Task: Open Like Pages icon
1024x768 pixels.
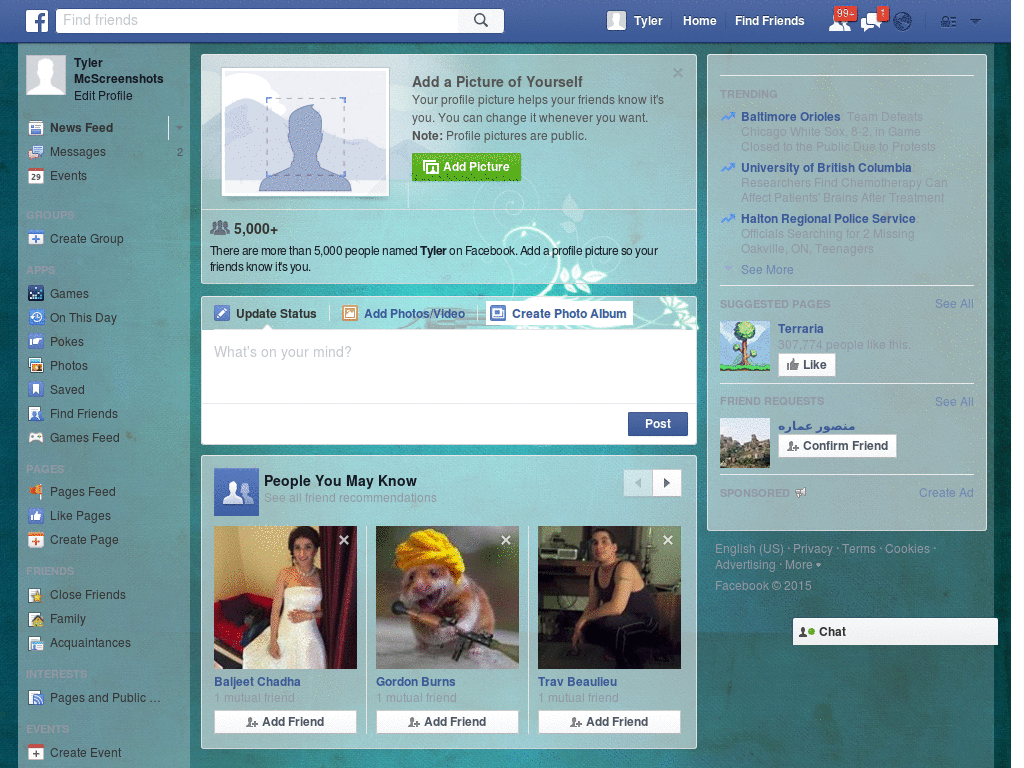Action: tap(36, 516)
